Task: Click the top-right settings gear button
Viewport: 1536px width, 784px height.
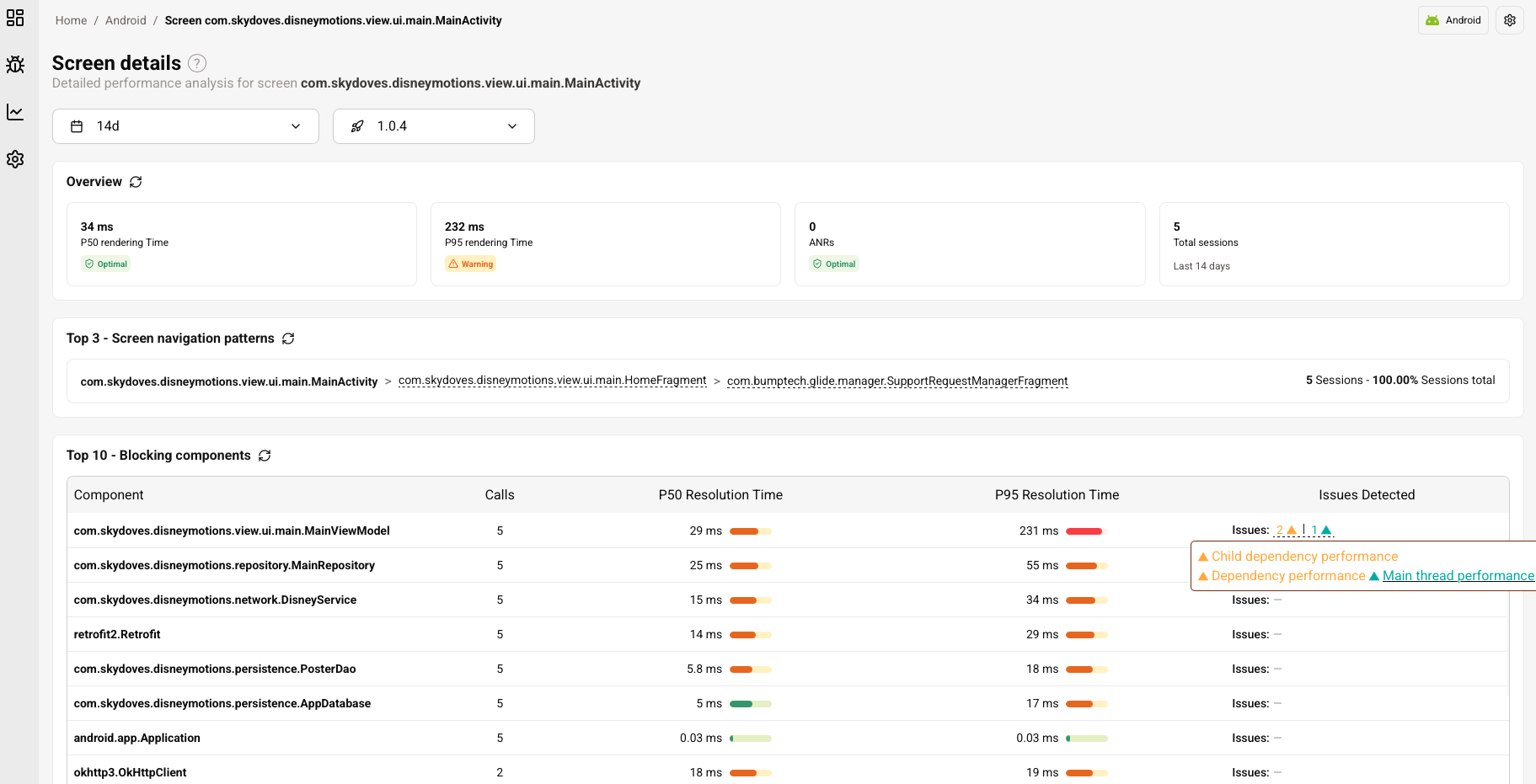Action: [1509, 20]
